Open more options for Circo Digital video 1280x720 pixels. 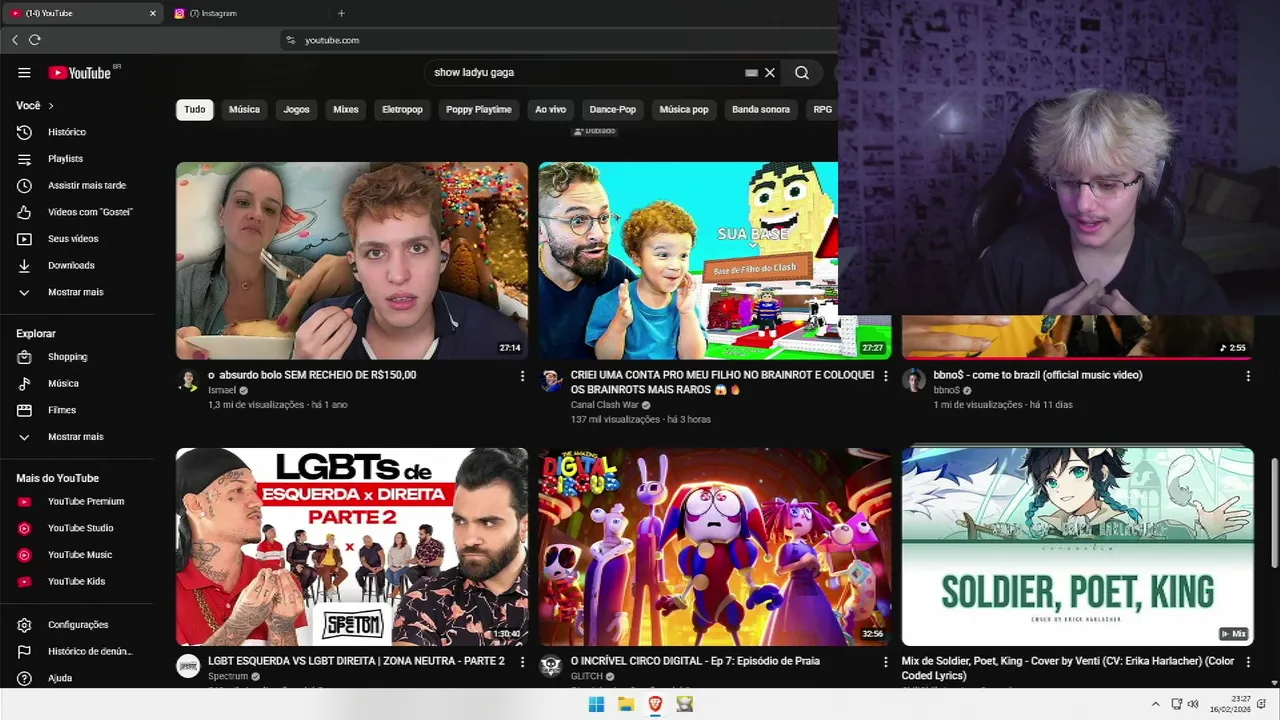coord(885,662)
